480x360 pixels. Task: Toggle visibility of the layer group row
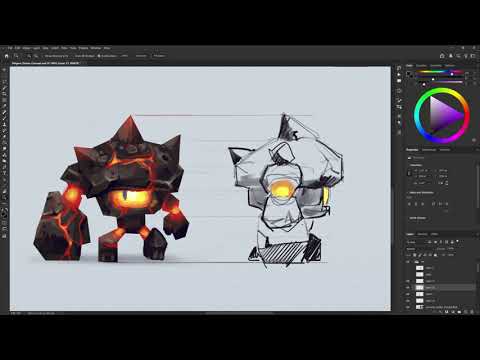click(408, 262)
